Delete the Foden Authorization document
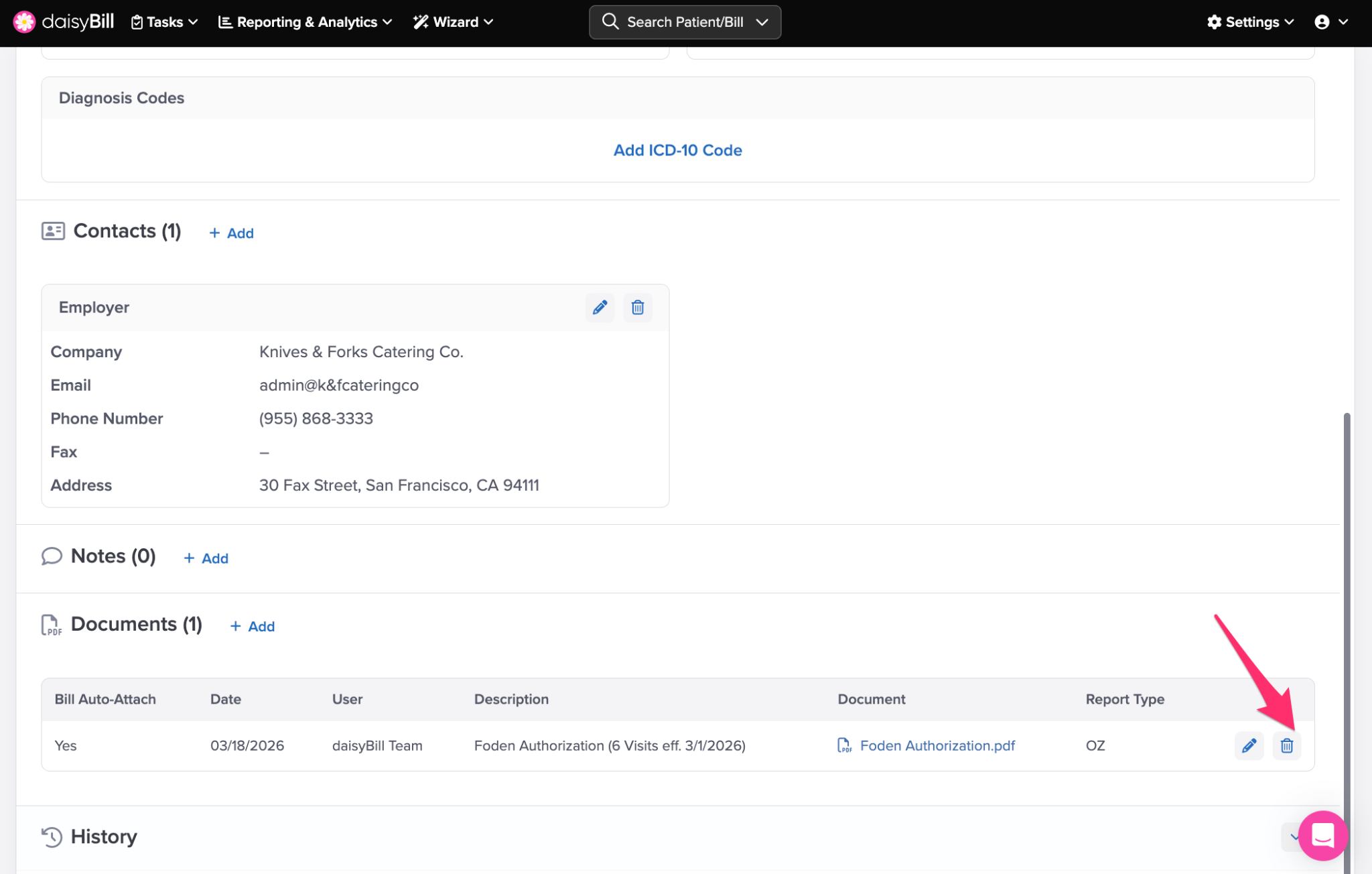This screenshot has width=1372, height=874. [x=1287, y=746]
